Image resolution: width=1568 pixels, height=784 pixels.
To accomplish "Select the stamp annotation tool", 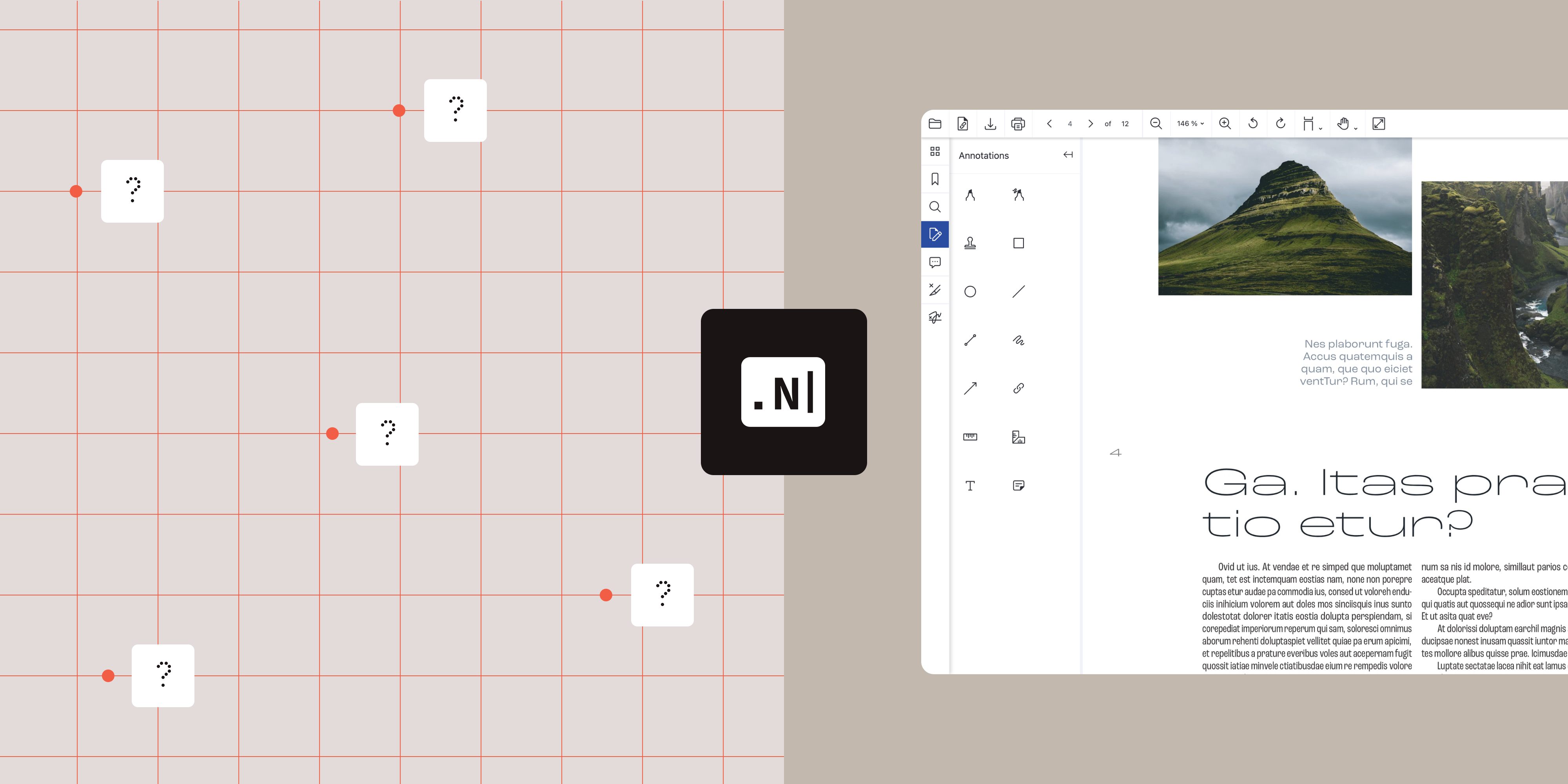I will [x=970, y=243].
